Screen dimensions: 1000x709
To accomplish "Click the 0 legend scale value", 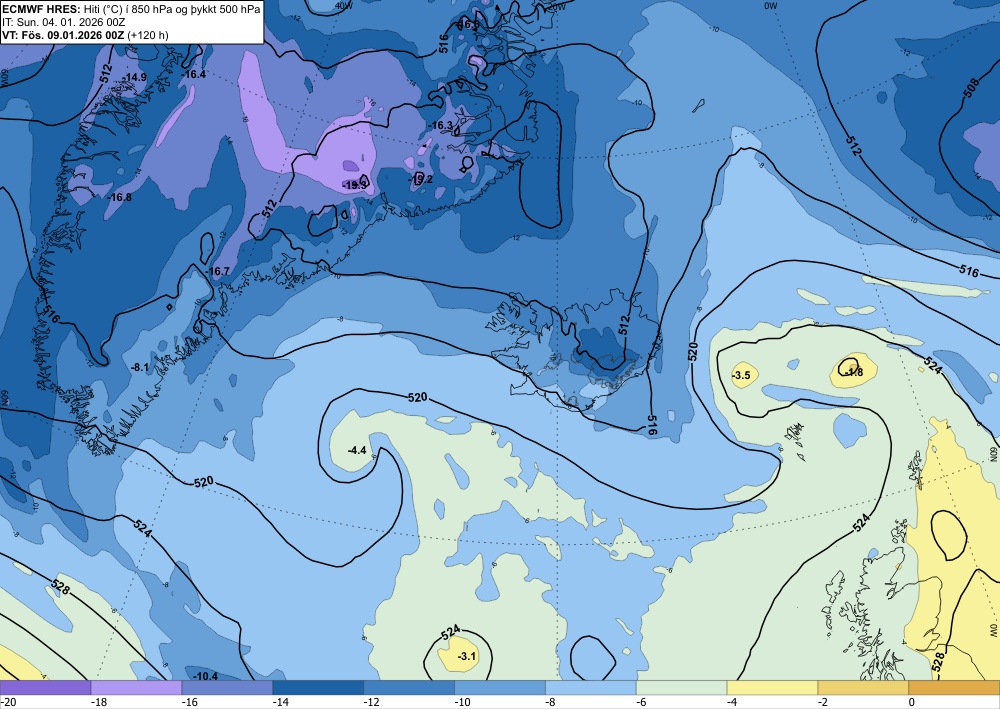I will [x=912, y=702].
